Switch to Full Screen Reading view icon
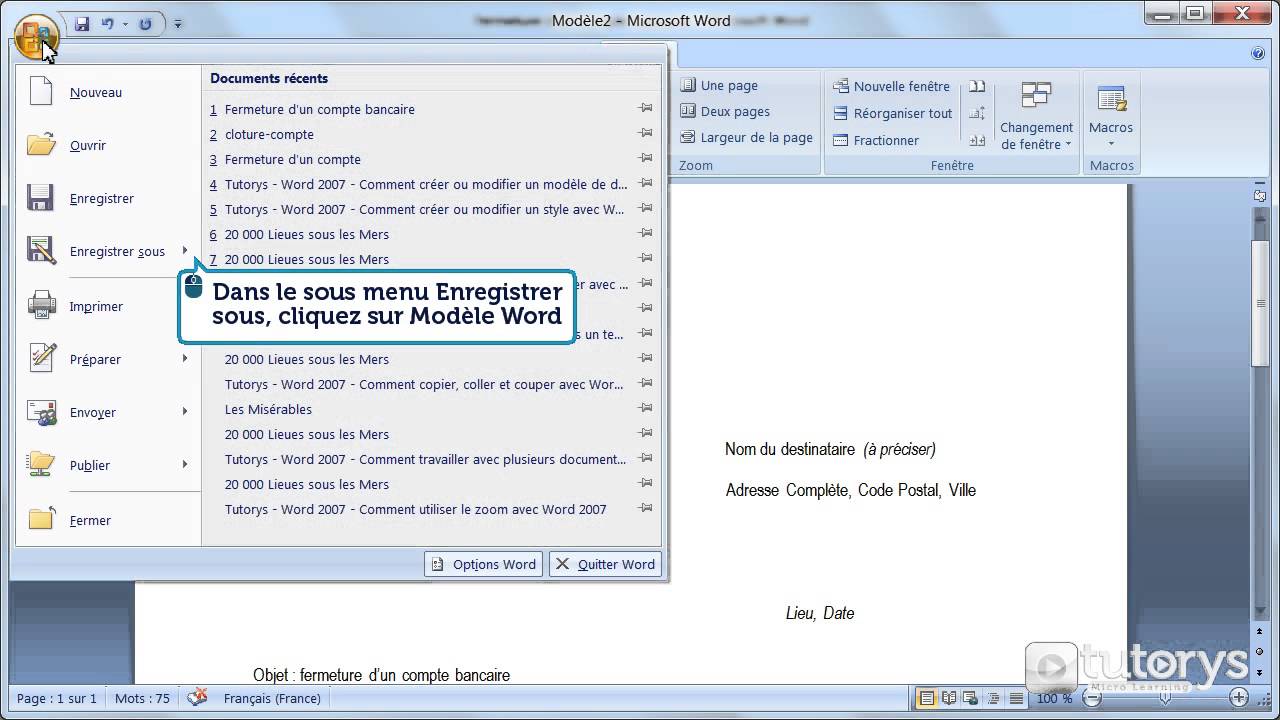Viewport: 1280px width, 720px height. (948, 698)
